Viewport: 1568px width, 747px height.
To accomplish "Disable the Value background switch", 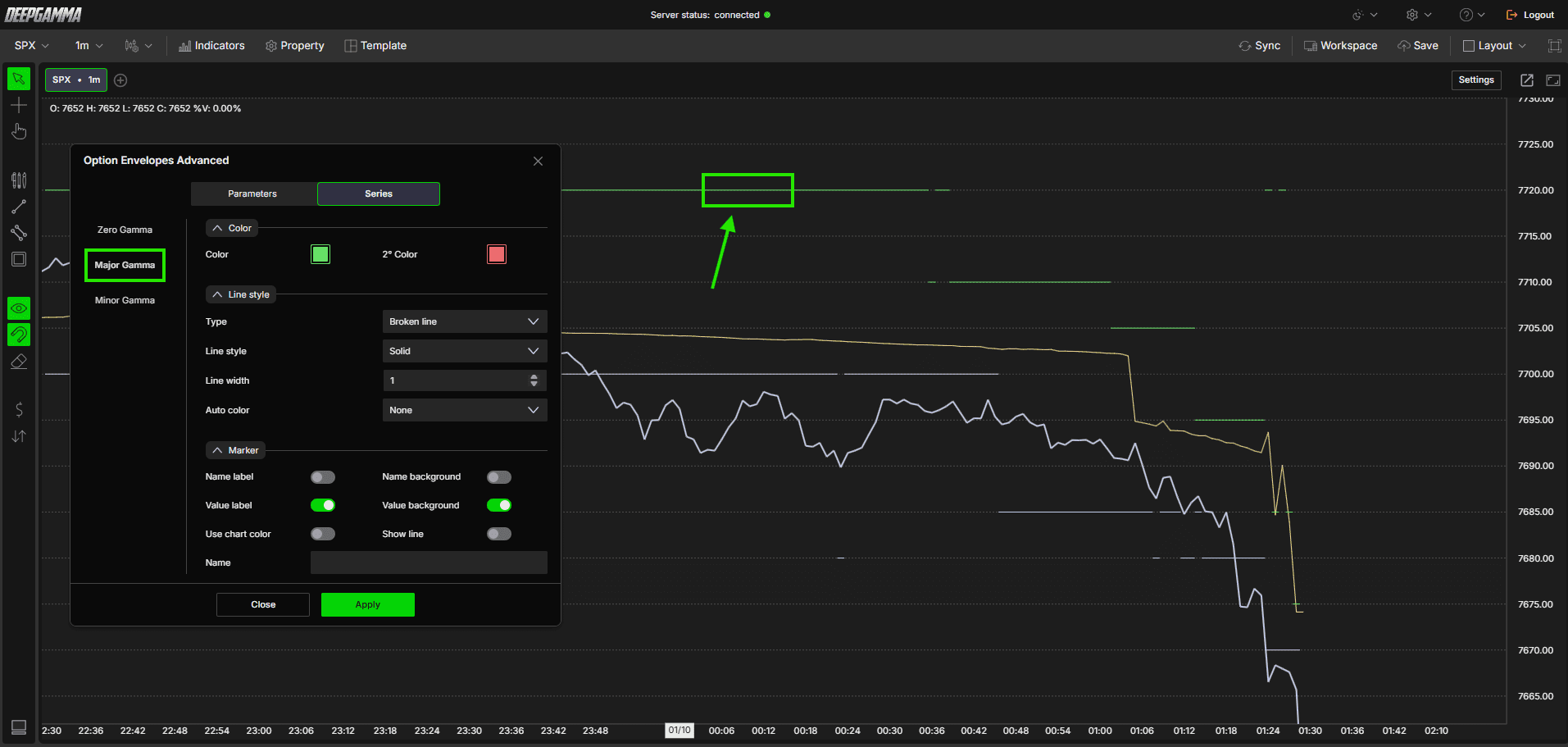I will [x=499, y=505].
